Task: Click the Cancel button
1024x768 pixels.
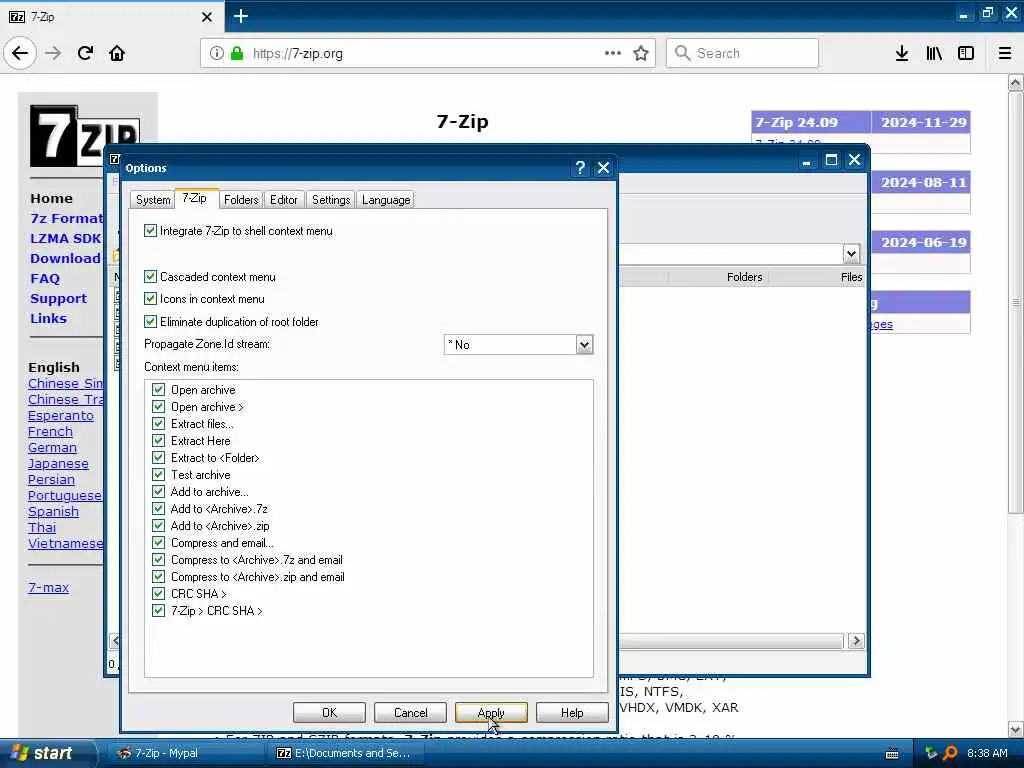Action: pyautogui.click(x=411, y=712)
